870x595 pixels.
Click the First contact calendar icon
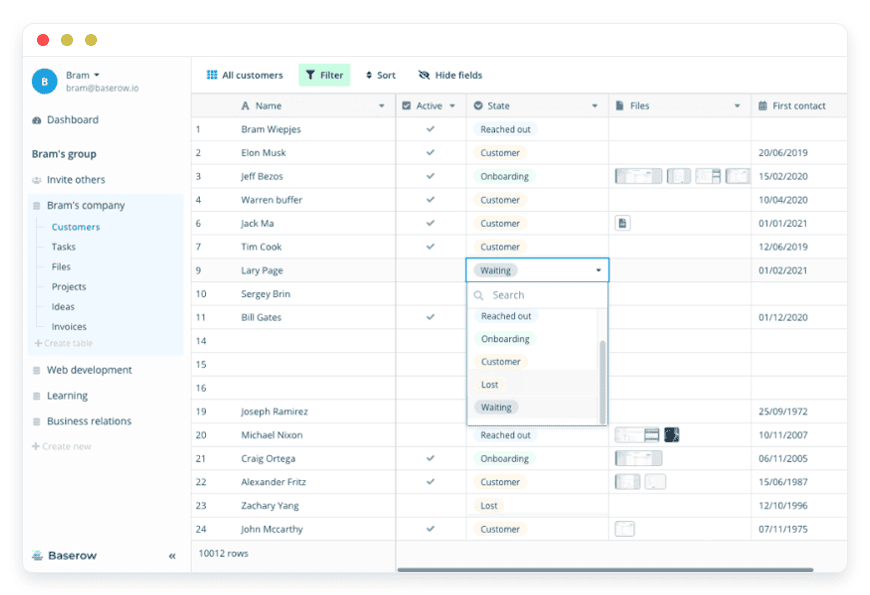[763, 105]
